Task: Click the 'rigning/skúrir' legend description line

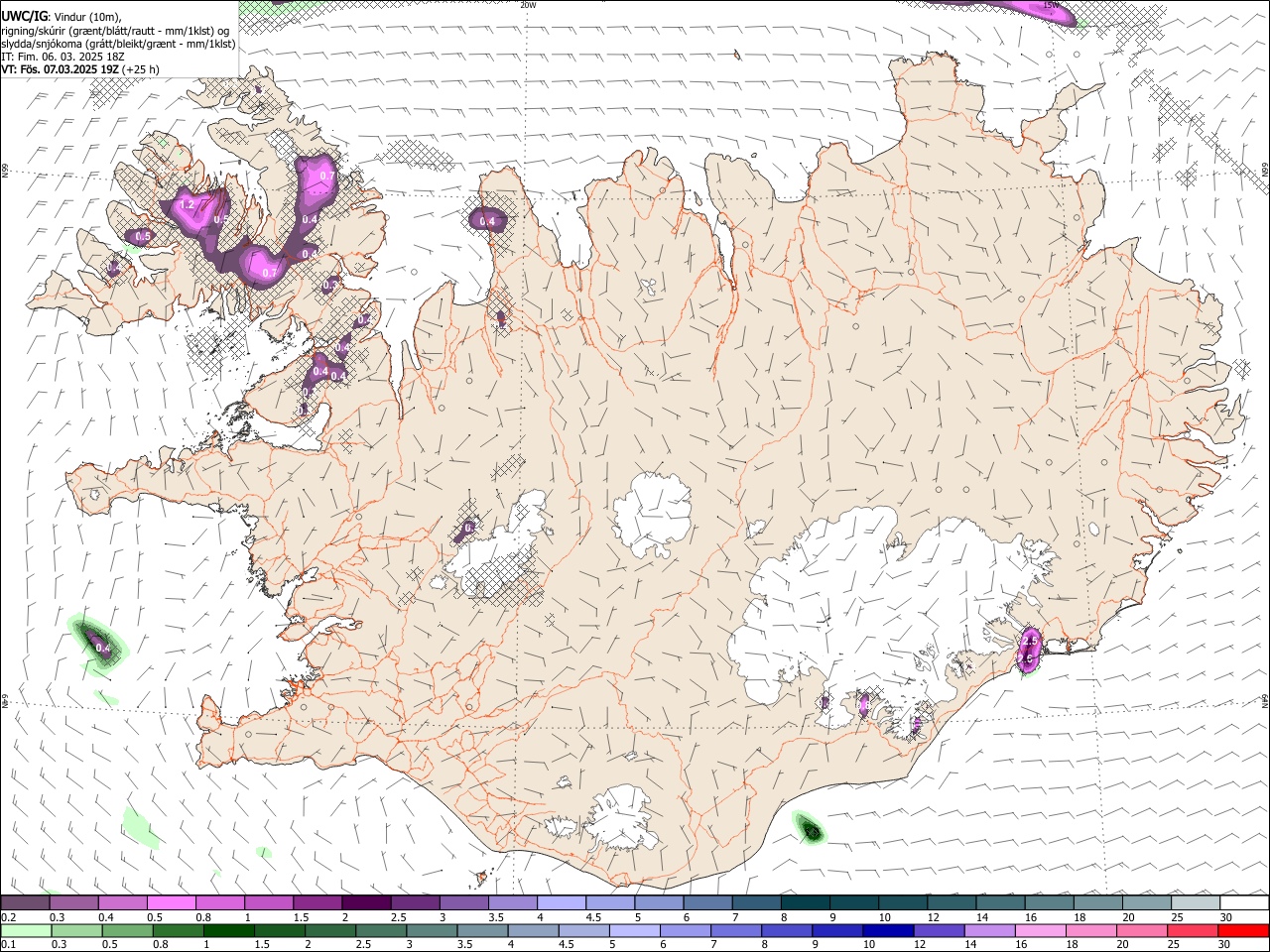Action: (115, 30)
